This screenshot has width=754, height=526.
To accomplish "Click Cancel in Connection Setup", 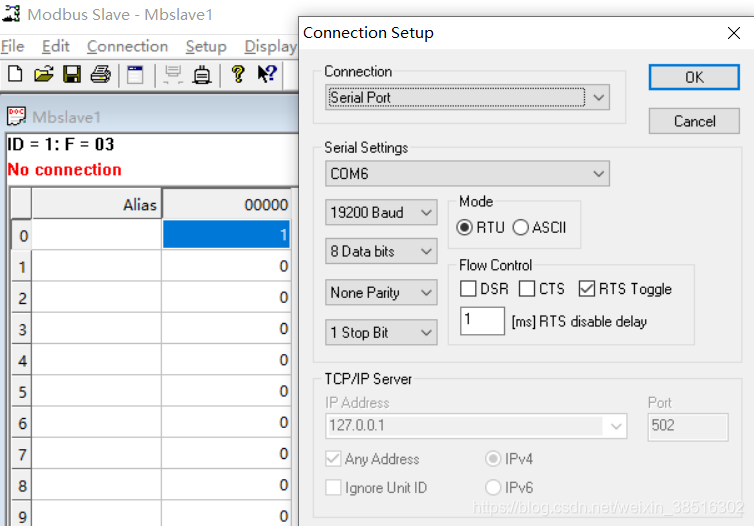I will pos(694,121).
